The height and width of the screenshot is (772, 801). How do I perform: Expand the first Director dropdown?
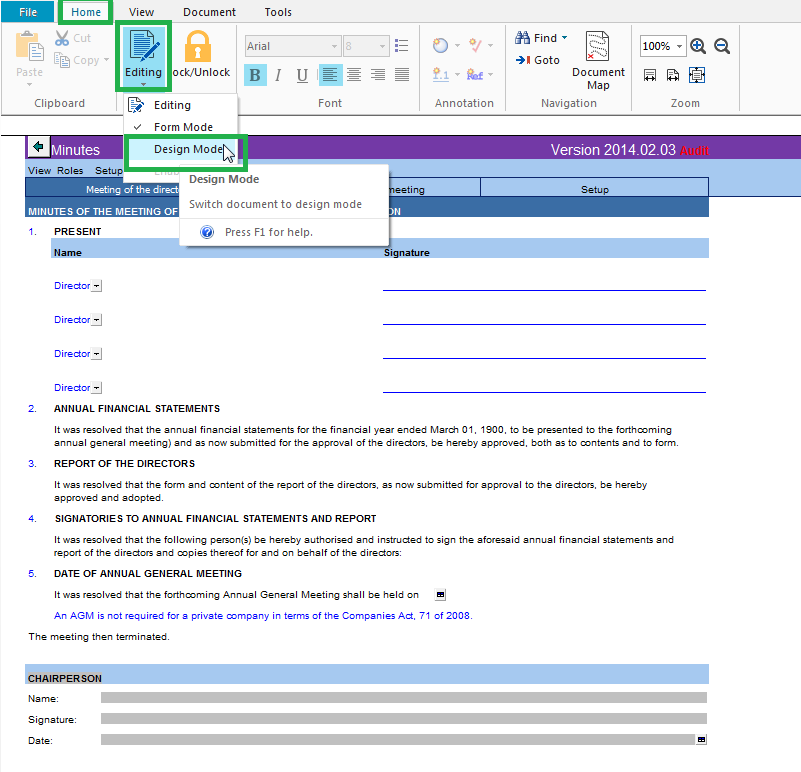pos(96,286)
